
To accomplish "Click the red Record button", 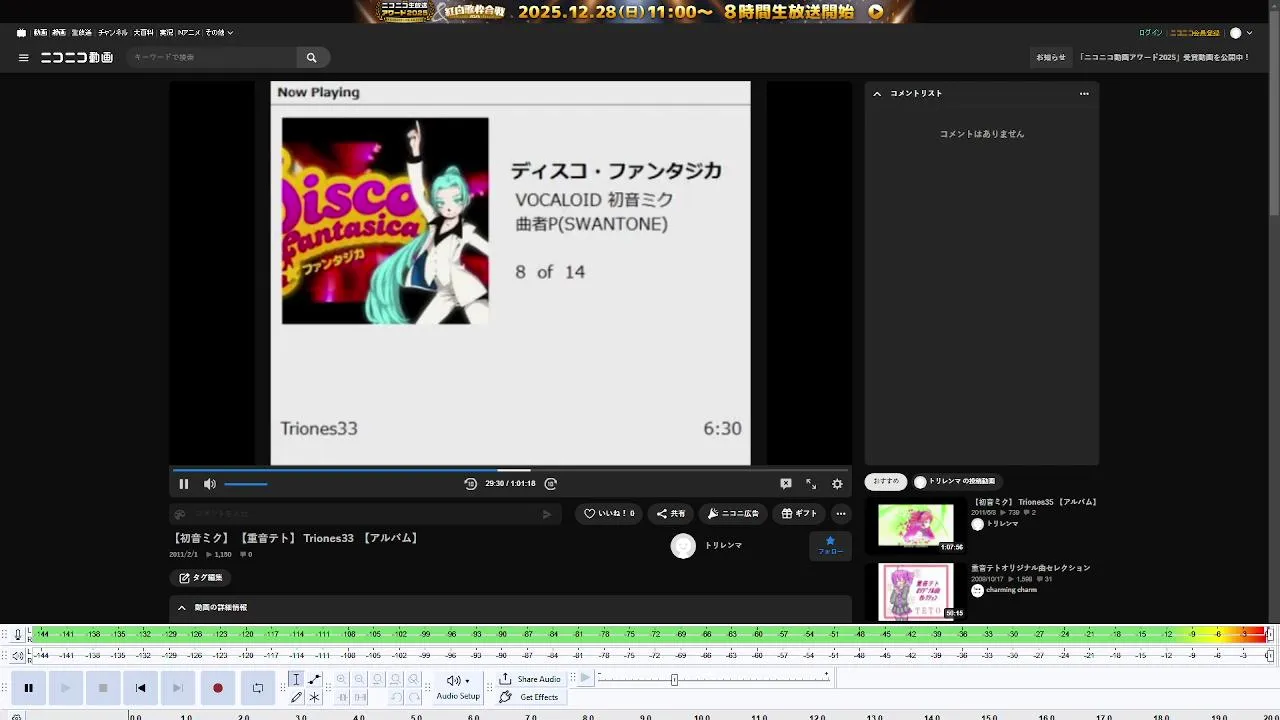I will pyautogui.click(x=217, y=688).
